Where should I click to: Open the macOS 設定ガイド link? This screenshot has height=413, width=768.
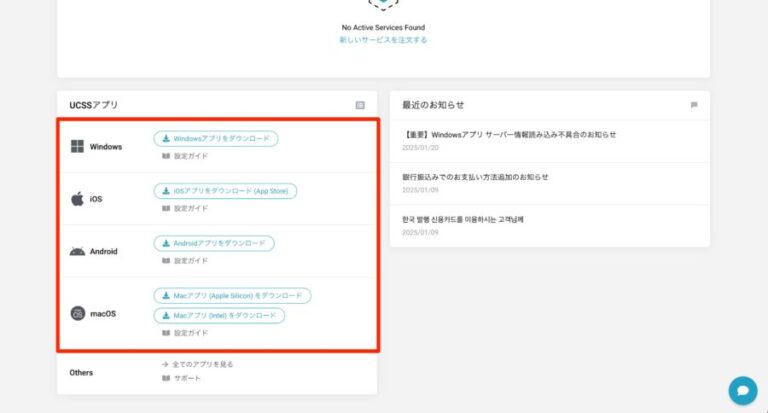pos(190,332)
